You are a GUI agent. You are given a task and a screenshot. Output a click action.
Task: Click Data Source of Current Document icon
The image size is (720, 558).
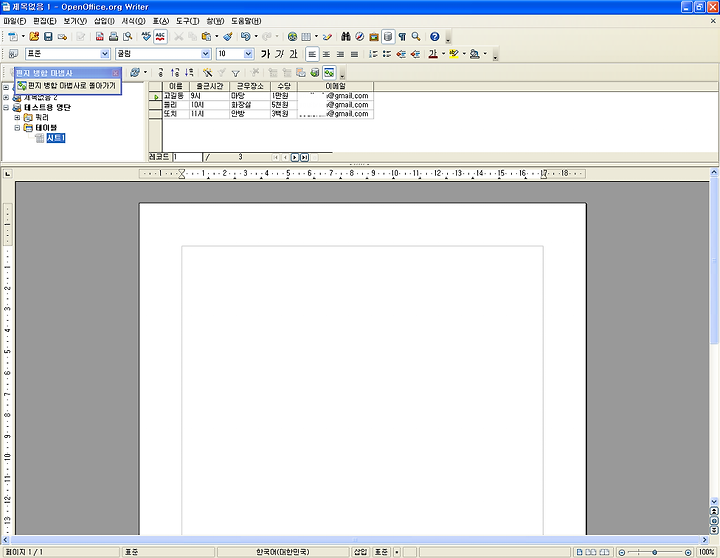pos(315,73)
